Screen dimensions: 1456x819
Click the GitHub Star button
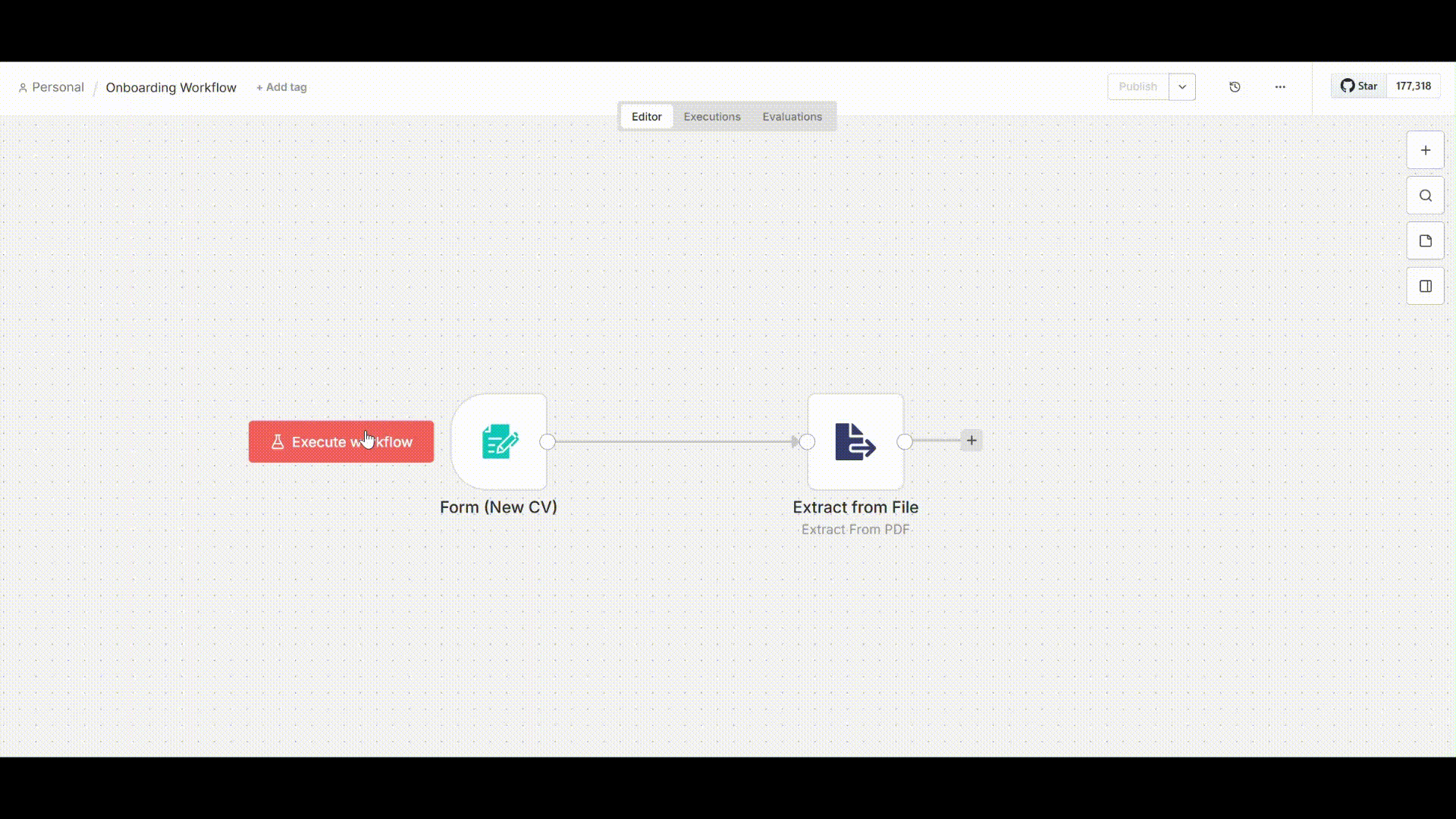click(x=1359, y=86)
